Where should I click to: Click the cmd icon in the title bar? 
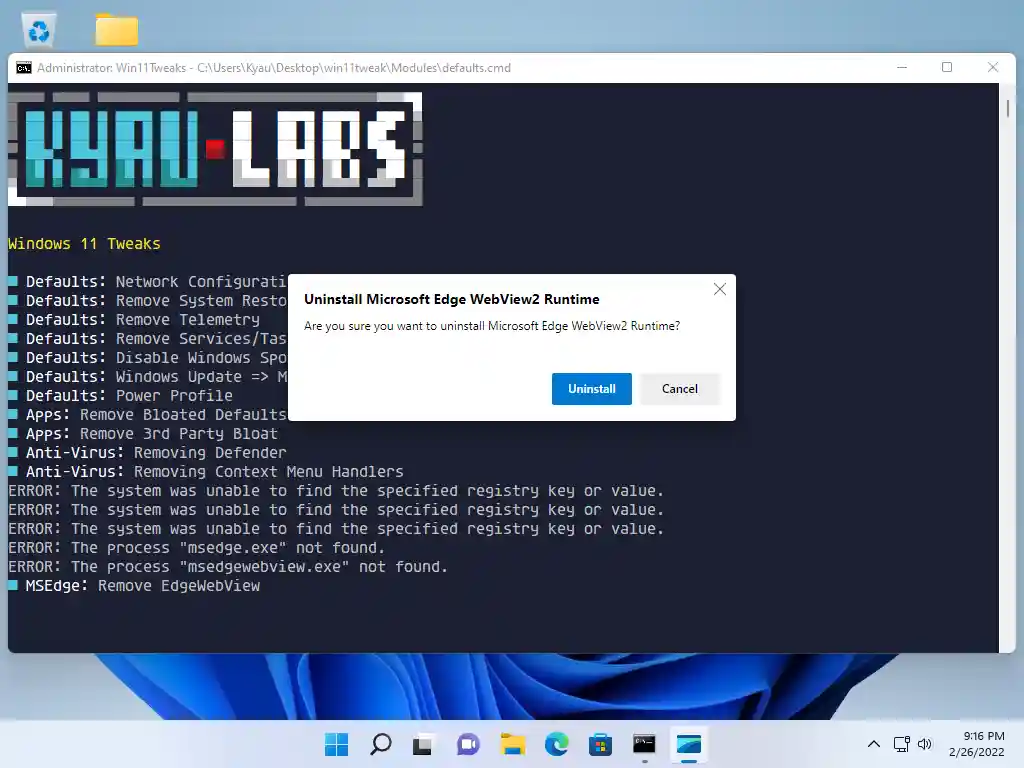point(24,68)
